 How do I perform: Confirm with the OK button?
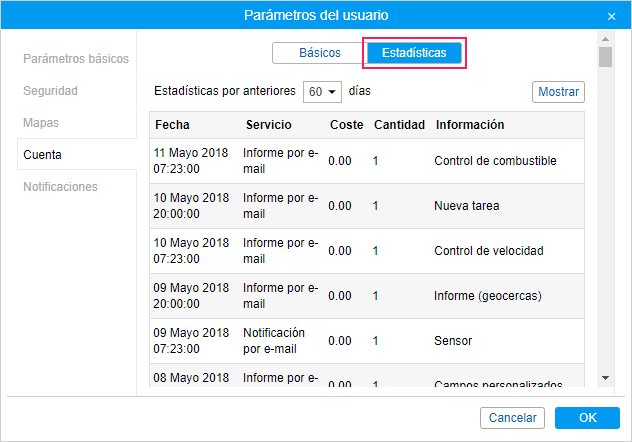587,418
